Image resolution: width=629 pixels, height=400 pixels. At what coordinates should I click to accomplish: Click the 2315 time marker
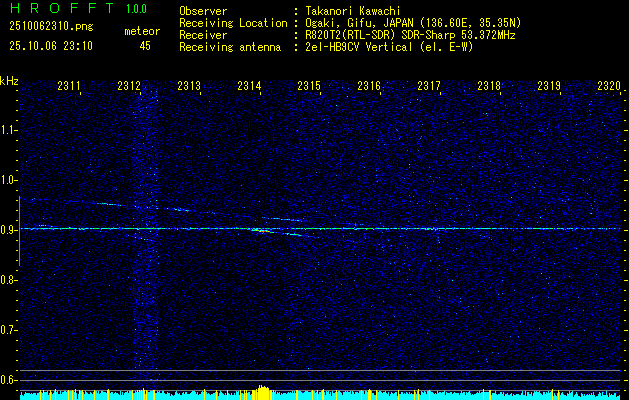[x=309, y=86]
